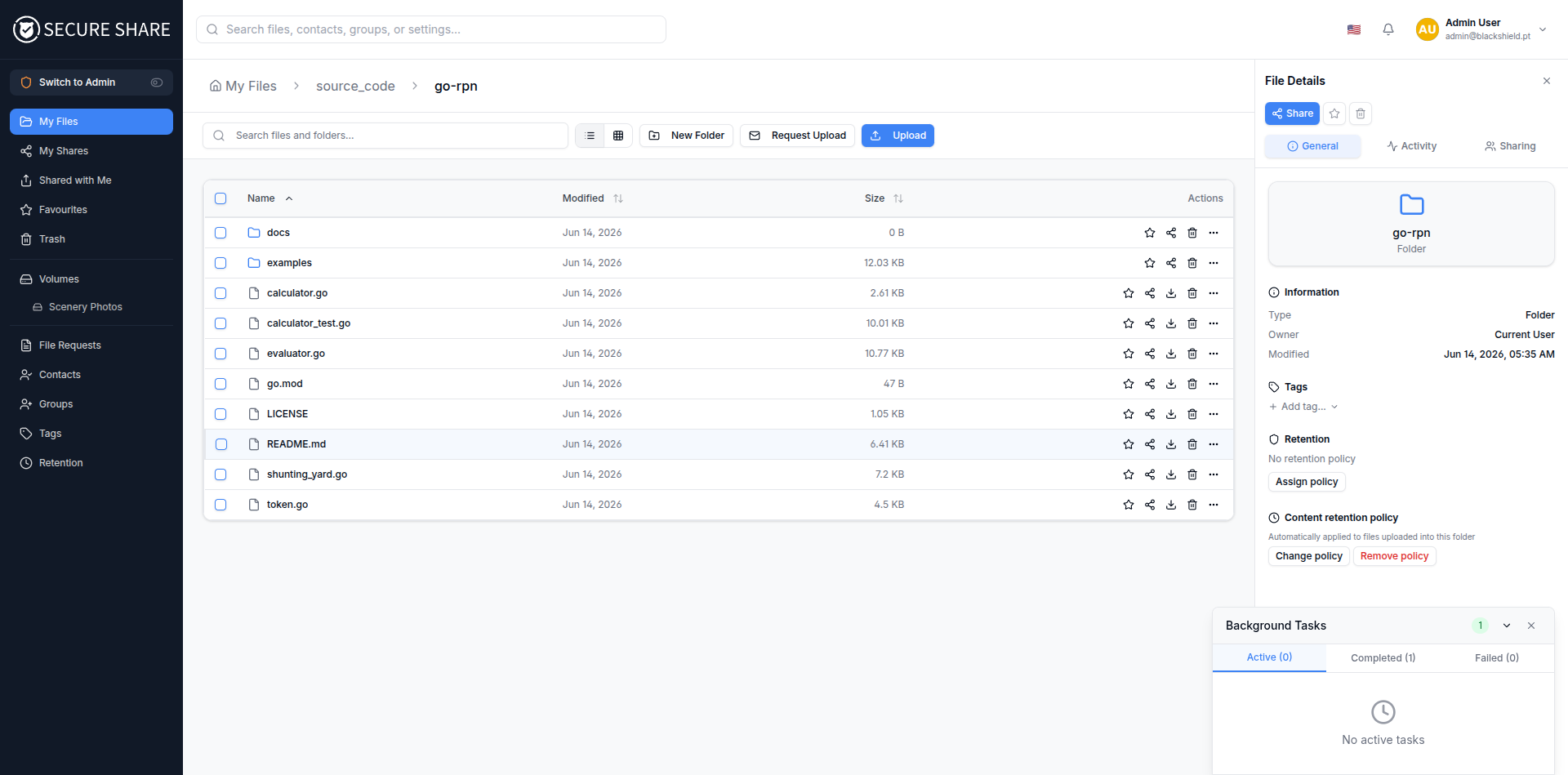Close the File Details panel
Viewport: 1568px width, 775px height.
tap(1547, 81)
